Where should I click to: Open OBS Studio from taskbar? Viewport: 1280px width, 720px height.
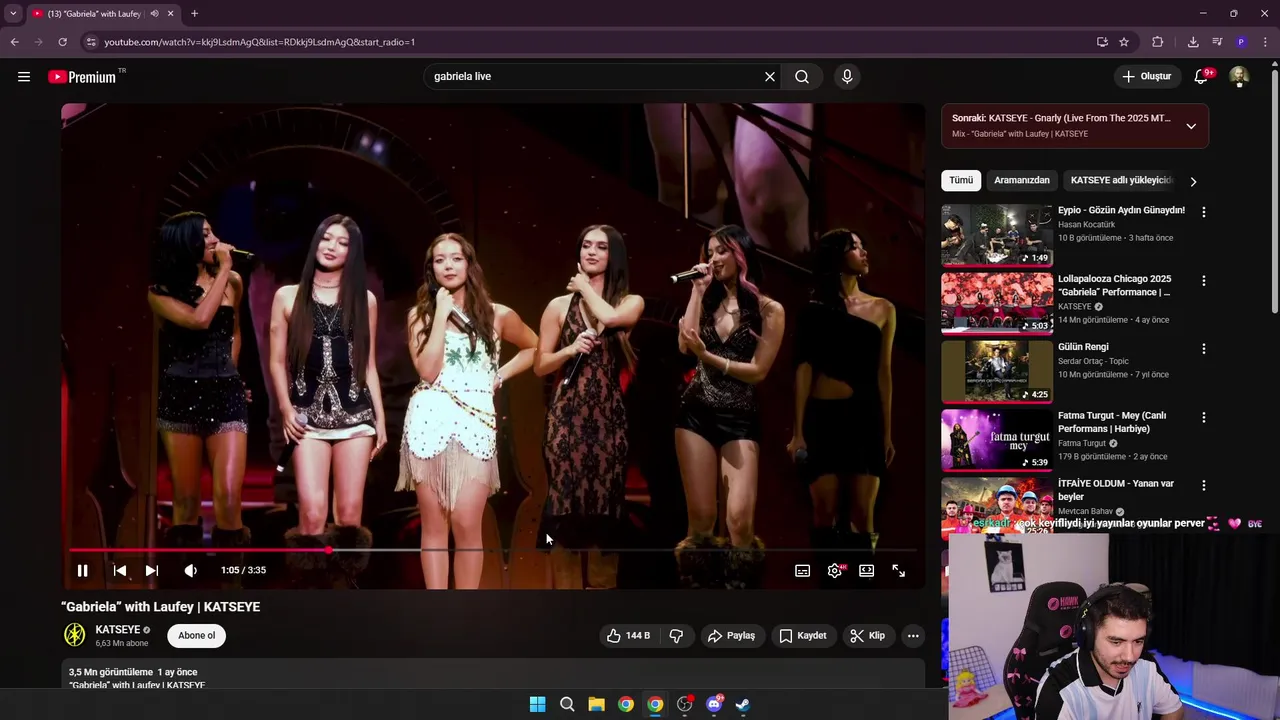coord(684,704)
